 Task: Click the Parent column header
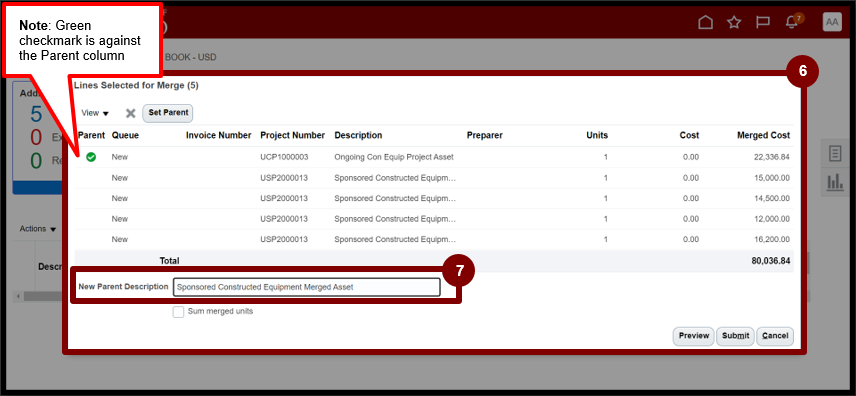[91, 135]
